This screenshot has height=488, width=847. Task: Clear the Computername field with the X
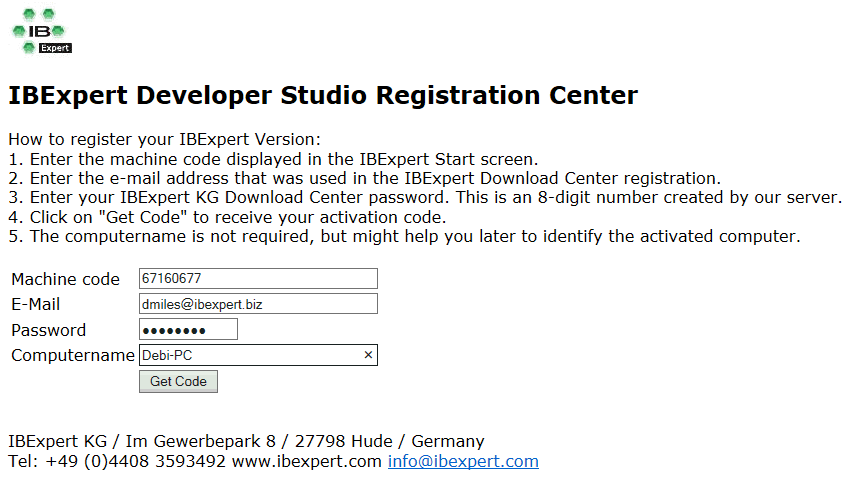(367, 355)
